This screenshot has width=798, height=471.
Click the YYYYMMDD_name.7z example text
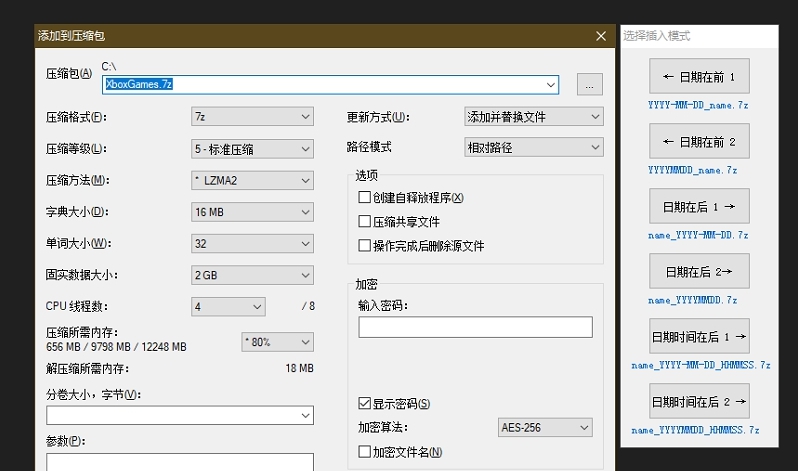[692, 170]
